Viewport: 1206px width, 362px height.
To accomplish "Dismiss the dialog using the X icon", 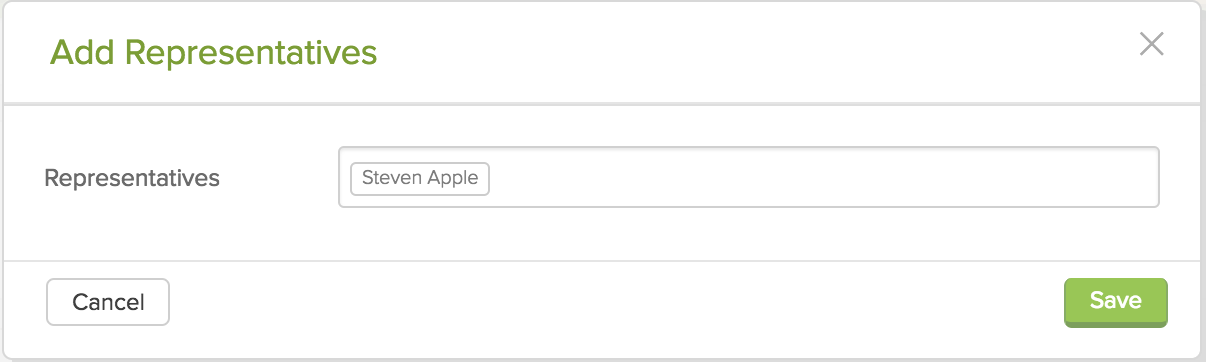I will (x=1152, y=44).
